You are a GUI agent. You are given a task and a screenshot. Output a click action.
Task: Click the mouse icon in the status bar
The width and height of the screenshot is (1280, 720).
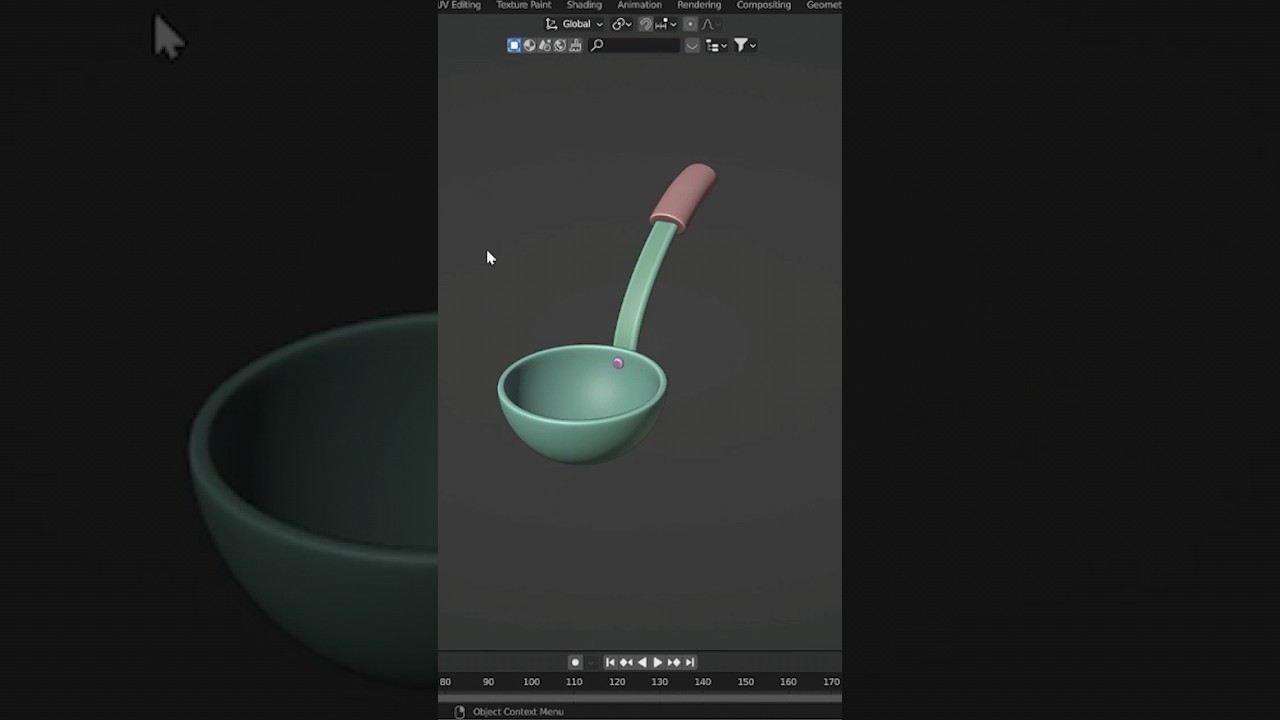point(459,712)
